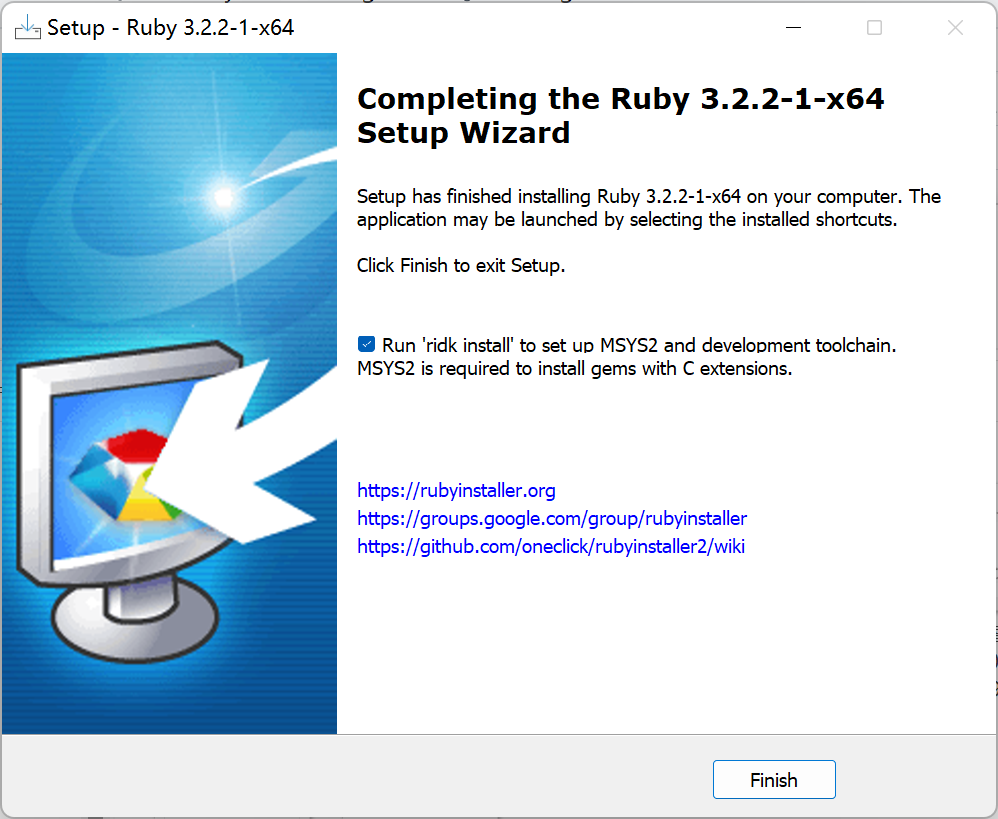Open the groups.google.com rubyinstaller link
Image resolution: width=998 pixels, height=819 pixels.
click(552, 519)
